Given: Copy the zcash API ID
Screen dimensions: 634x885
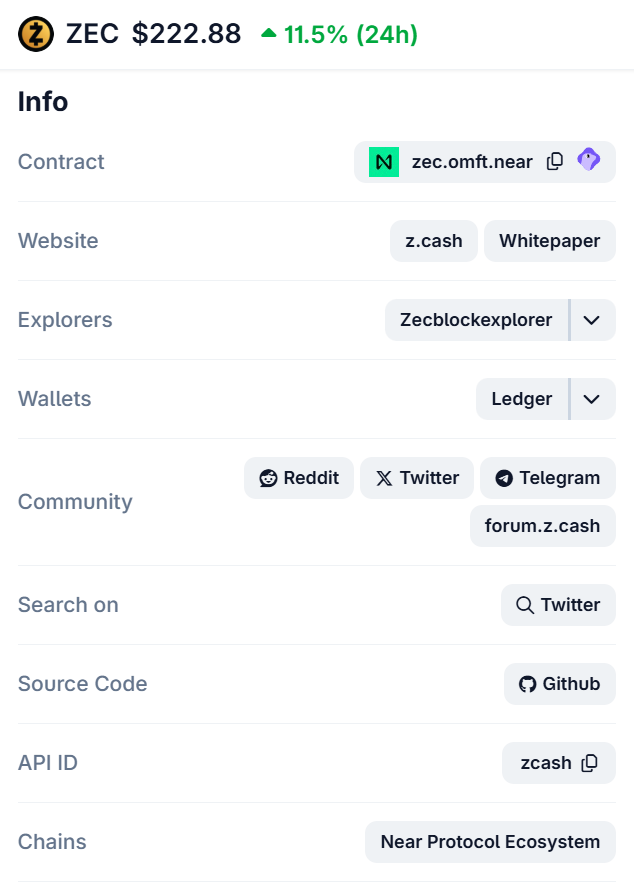Looking at the screenshot, I should [590, 763].
